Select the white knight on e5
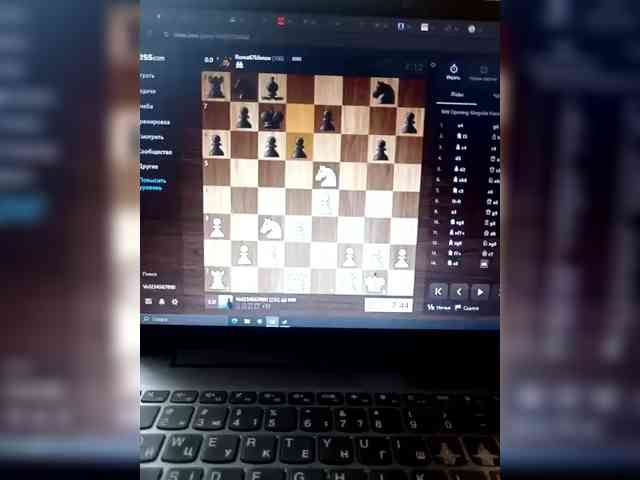Screen dimensions: 640x480 [326, 176]
